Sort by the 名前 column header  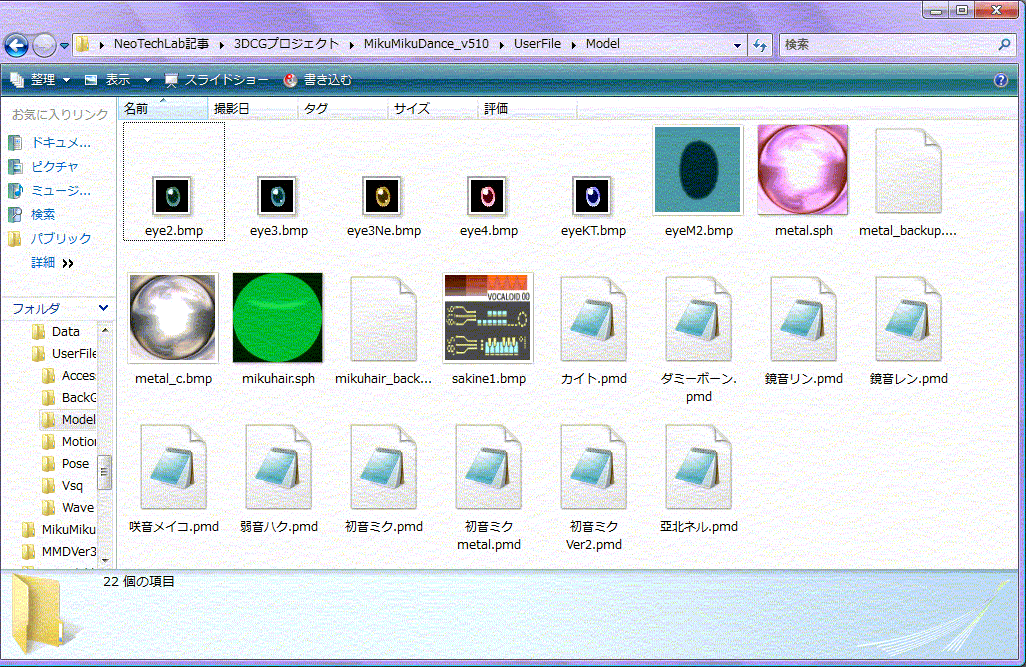tap(163, 109)
